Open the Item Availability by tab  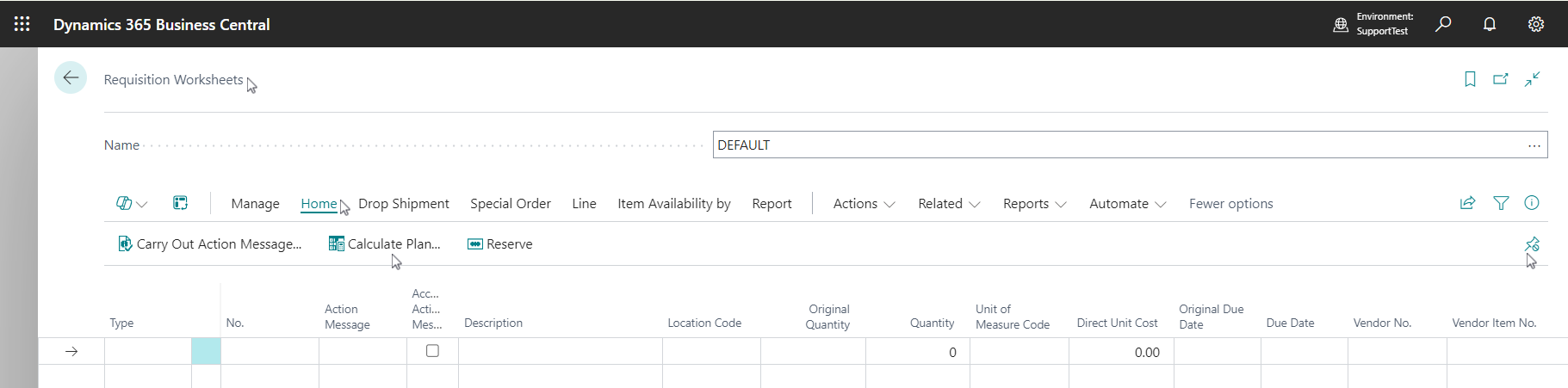coord(674,204)
